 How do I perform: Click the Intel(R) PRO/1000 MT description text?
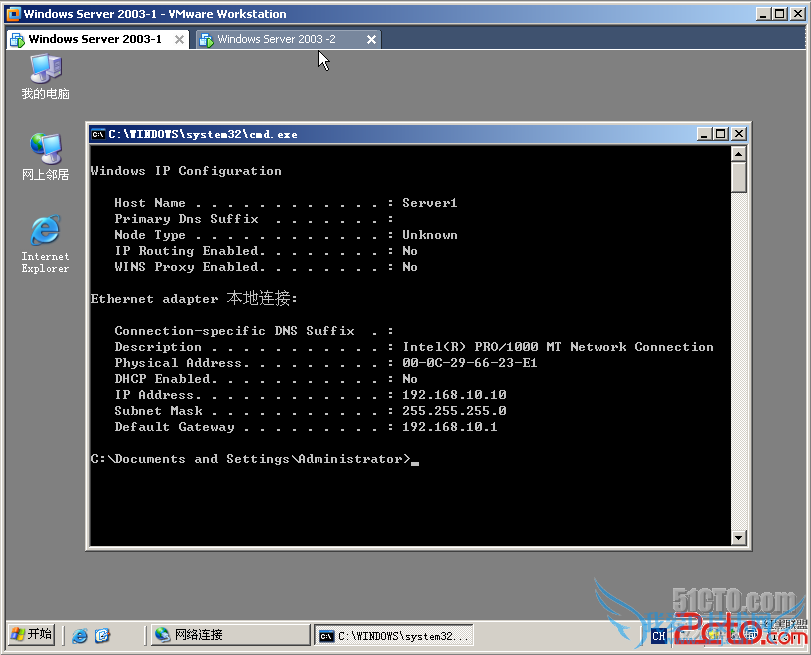pos(558,347)
